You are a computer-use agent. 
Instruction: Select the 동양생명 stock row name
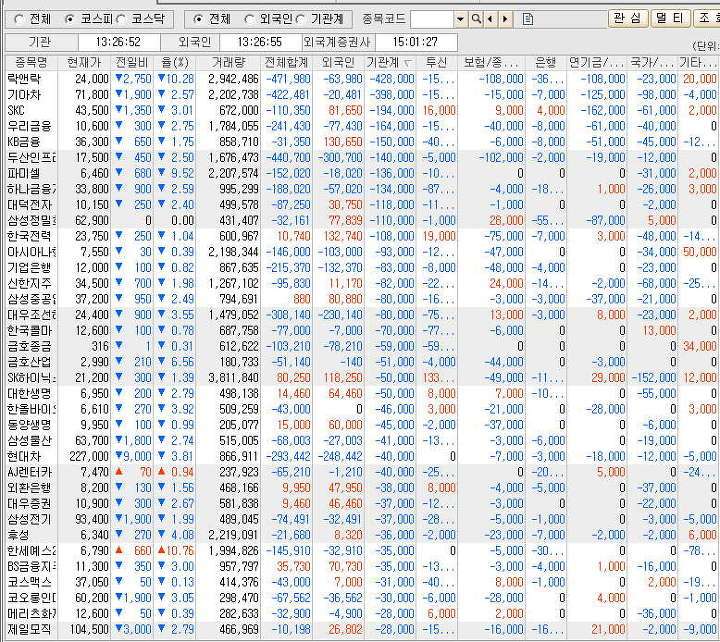coord(29,425)
